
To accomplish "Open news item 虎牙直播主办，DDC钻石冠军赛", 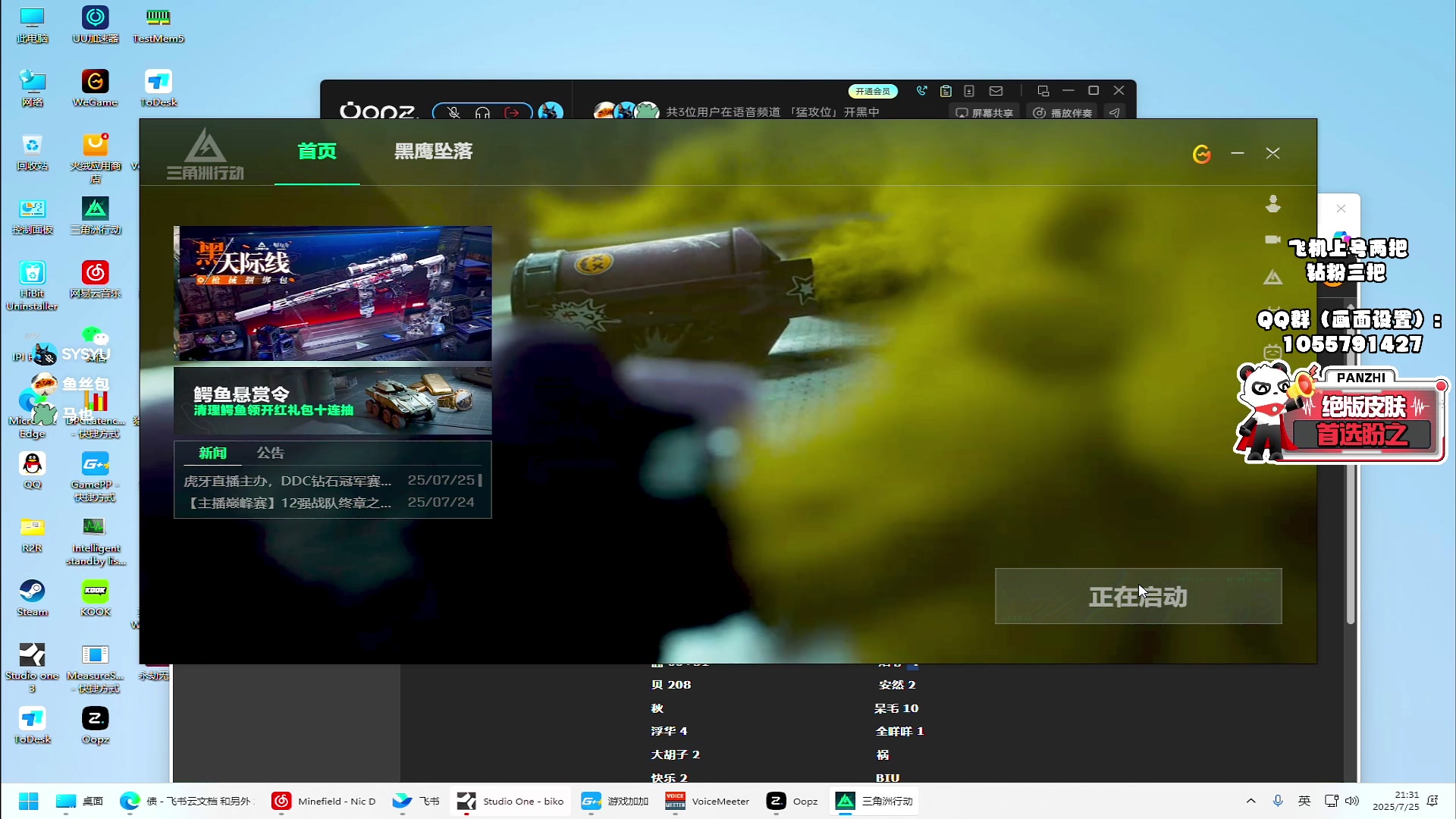I will pos(287,481).
